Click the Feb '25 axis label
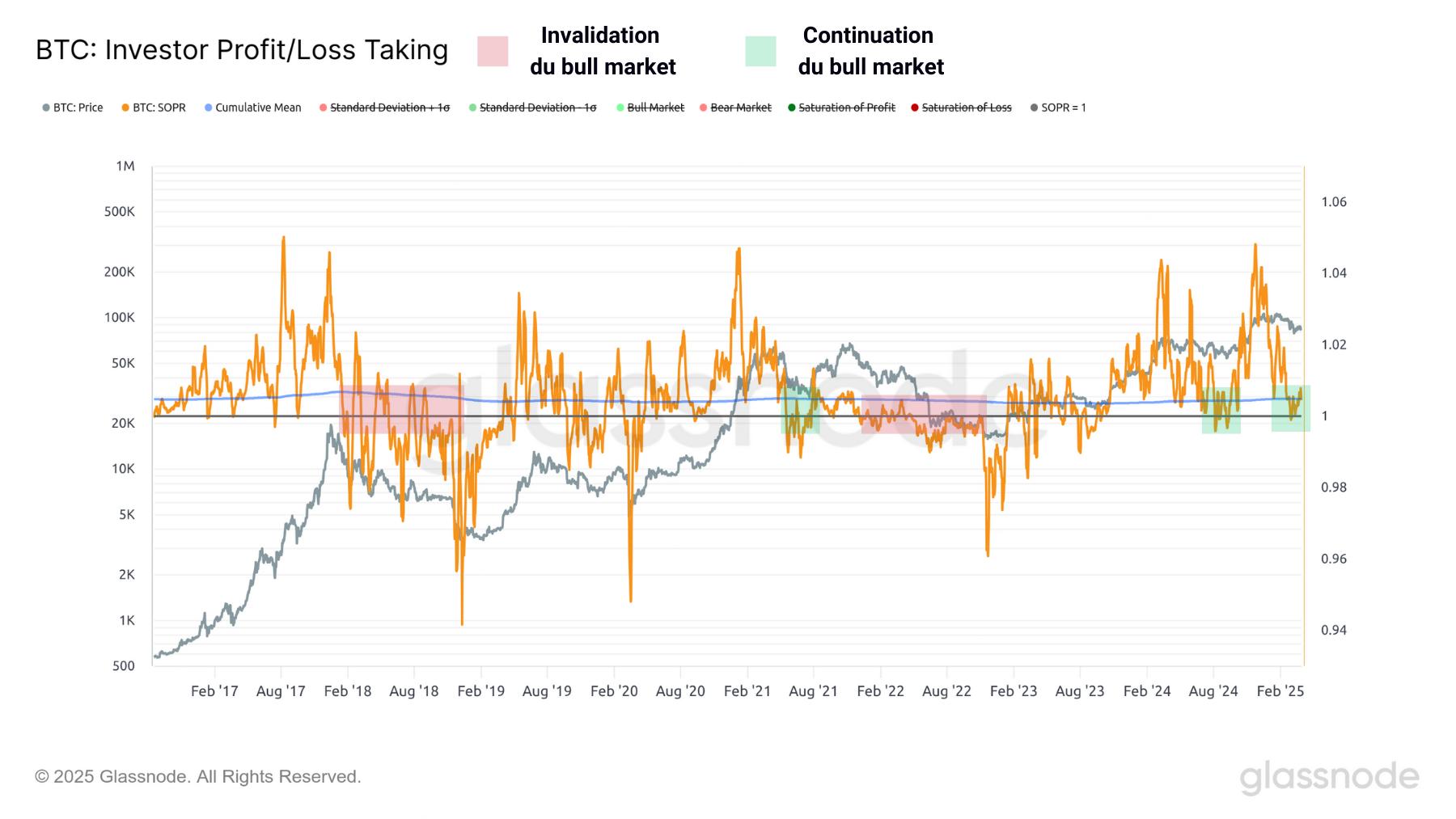The image size is (1456, 819). point(1281,691)
